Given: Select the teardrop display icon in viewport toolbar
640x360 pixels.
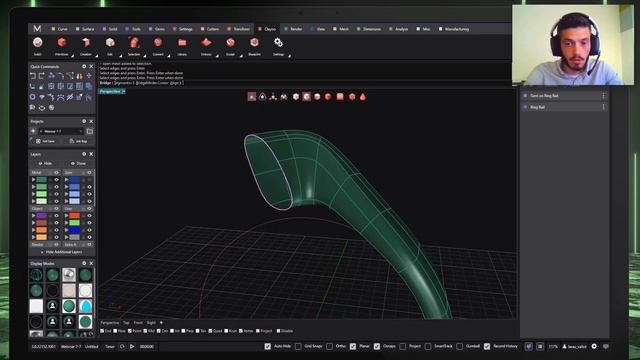Looking at the screenshot, I should (362, 97).
